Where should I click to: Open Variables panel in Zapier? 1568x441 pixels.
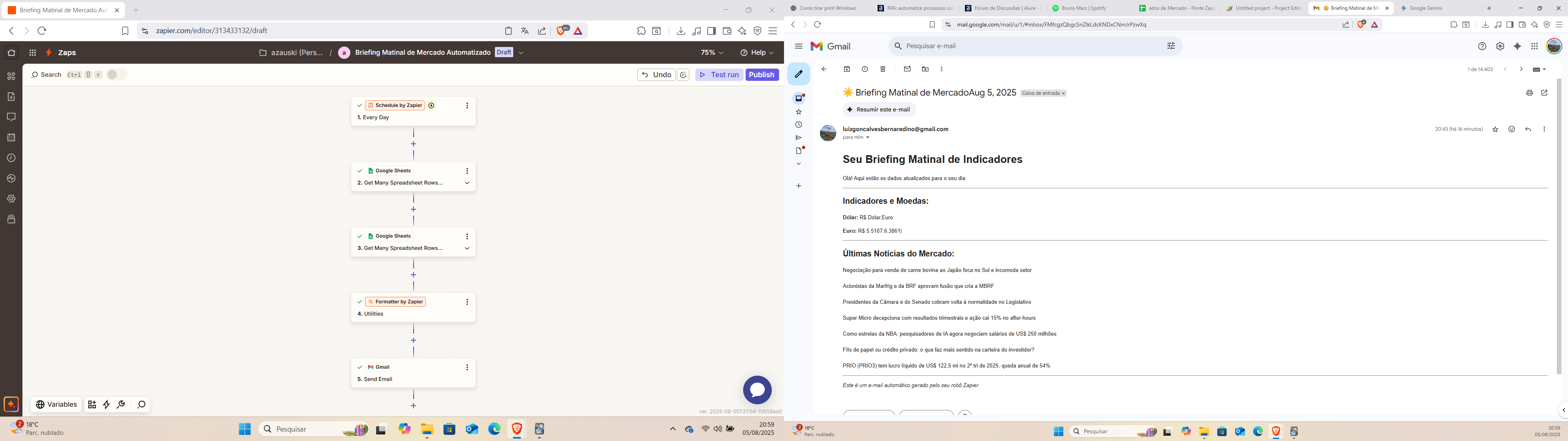tap(56, 404)
